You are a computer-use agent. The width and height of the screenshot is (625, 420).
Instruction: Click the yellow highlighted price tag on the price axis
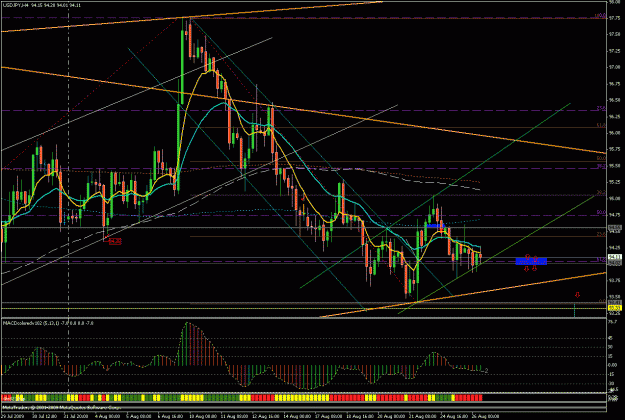(x=614, y=308)
